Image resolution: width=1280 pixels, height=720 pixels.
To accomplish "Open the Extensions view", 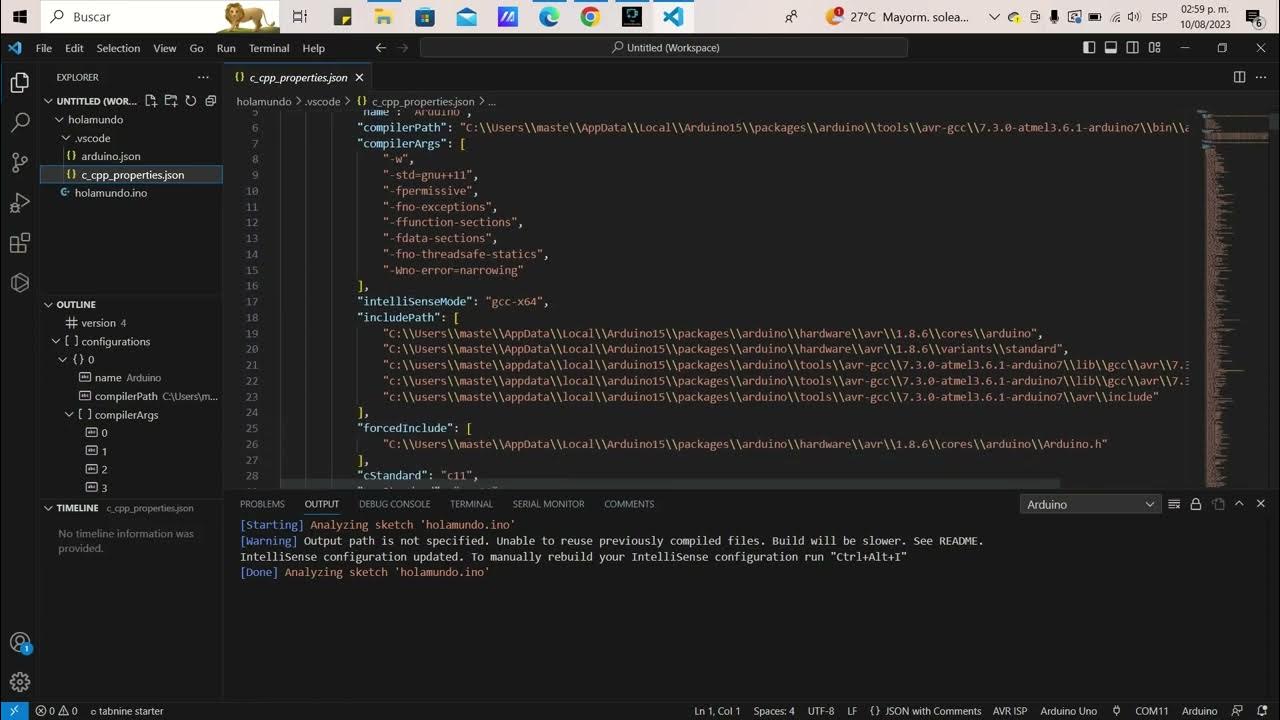I will [x=19, y=243].
